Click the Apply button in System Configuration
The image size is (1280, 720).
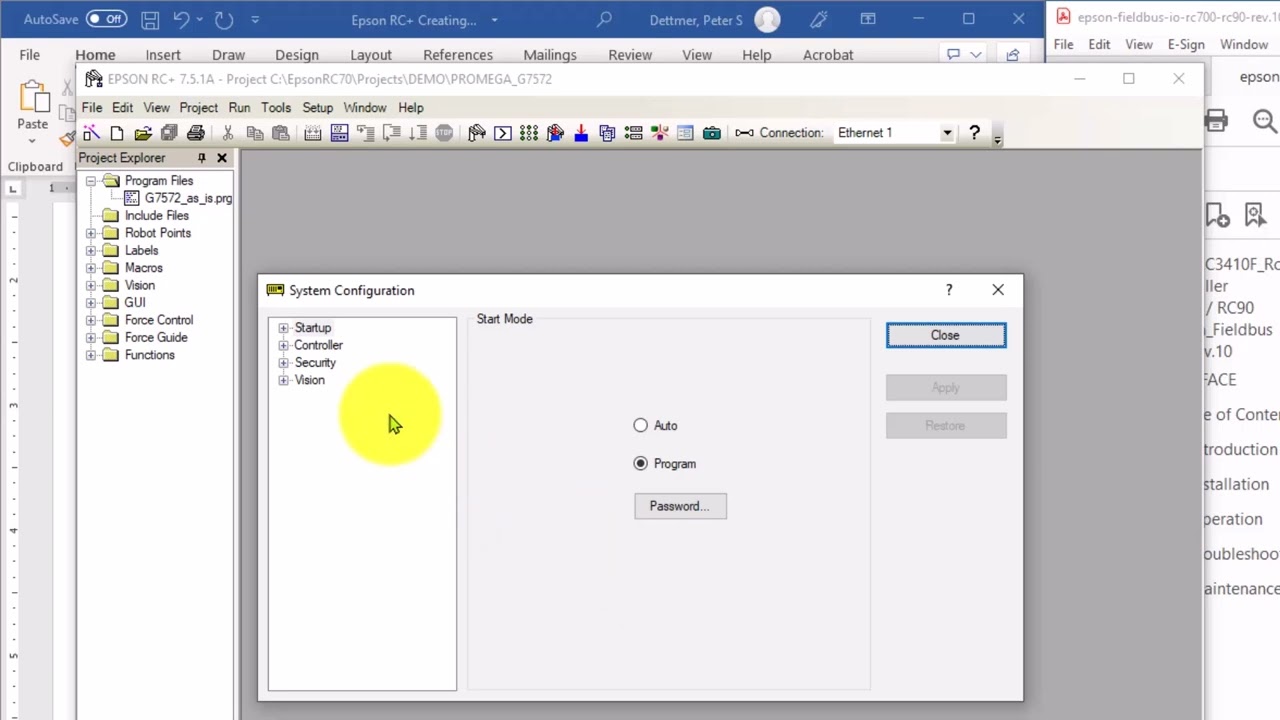click(946, 388)
